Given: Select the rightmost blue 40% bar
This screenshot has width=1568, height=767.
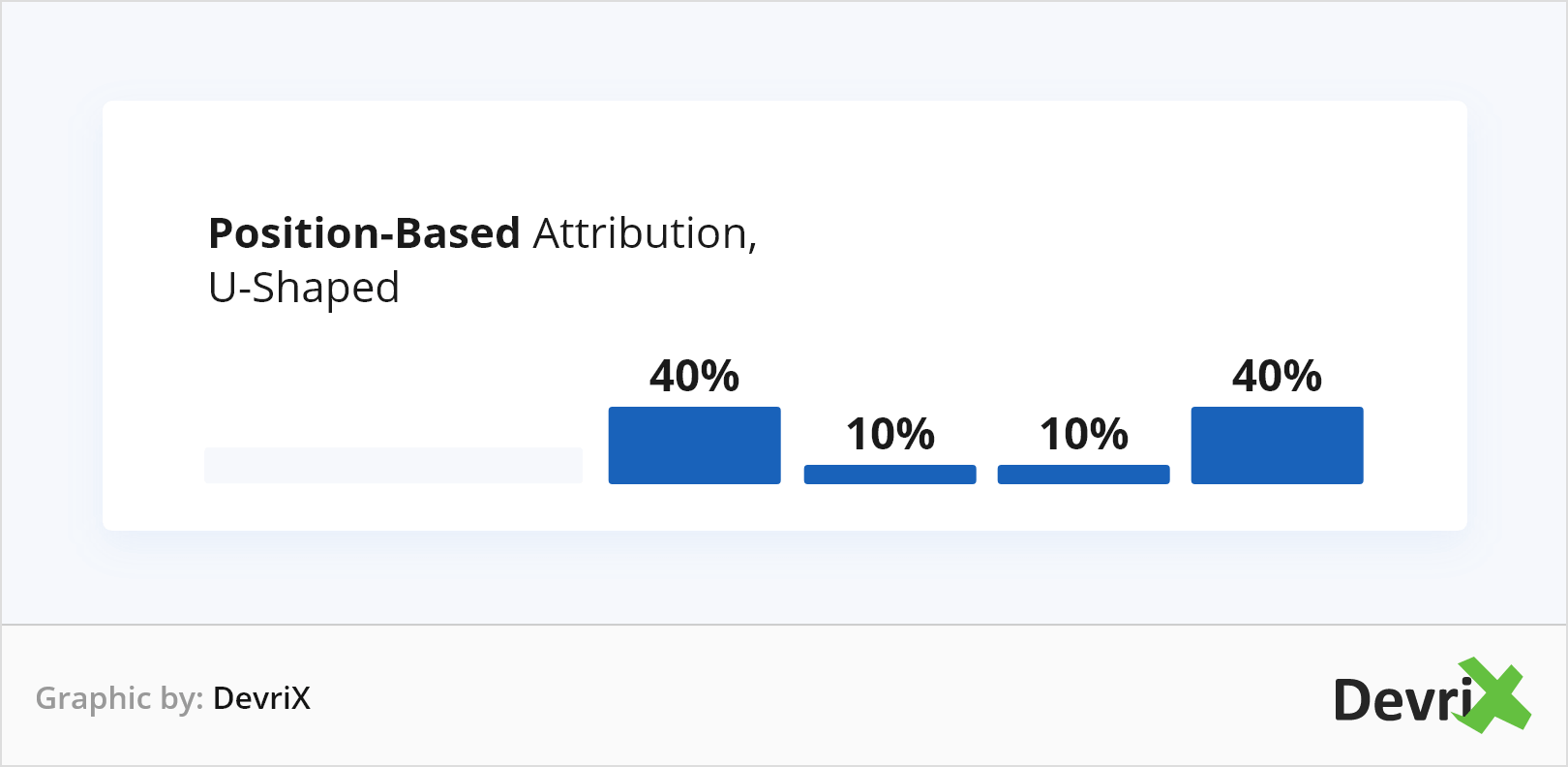Looking at the screenshot, I should 1277,445.
